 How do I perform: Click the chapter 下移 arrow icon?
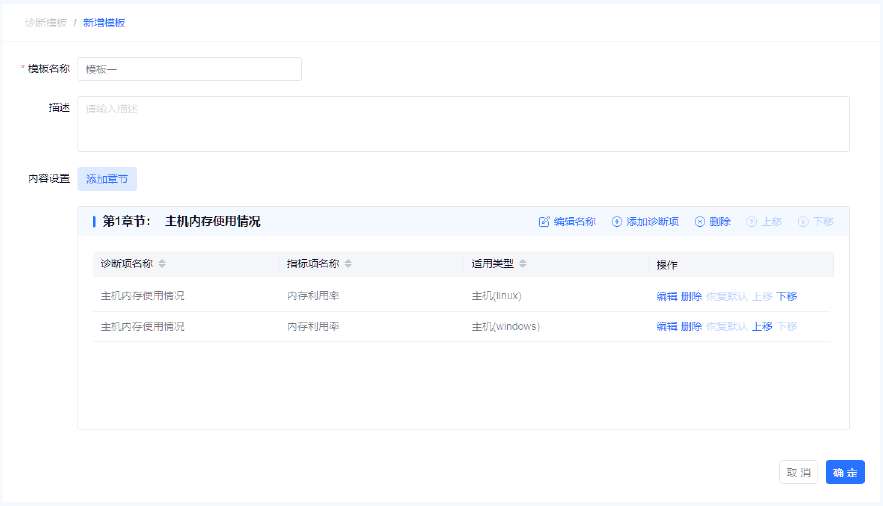(803, 222)
